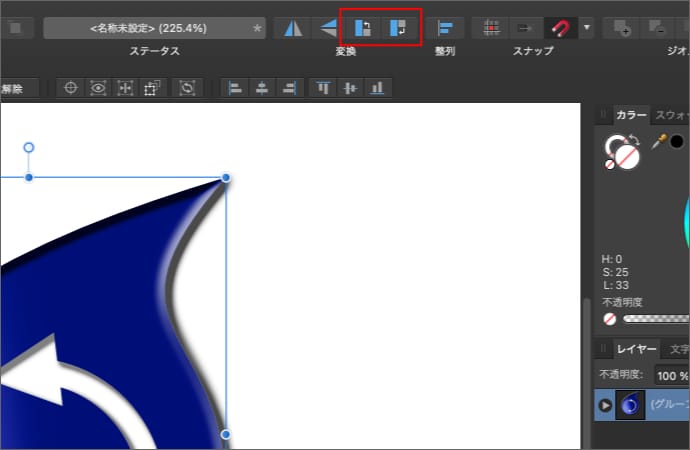
Task: Click the Flip Vertical icon
Action: tap(327, 28)
